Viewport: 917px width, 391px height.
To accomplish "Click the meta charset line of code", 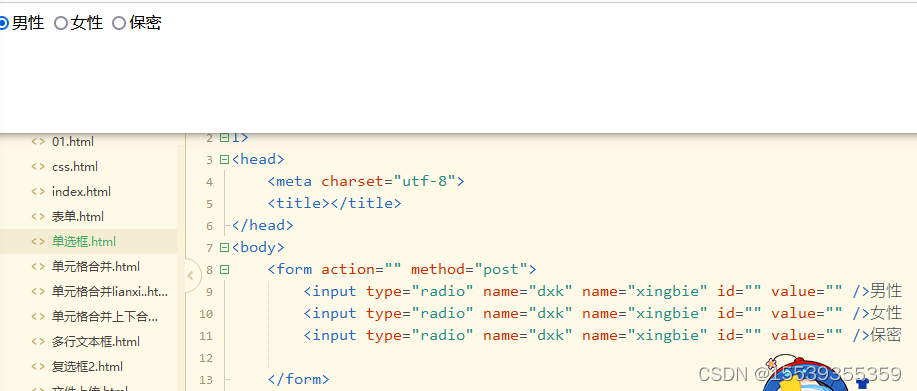I will coord(366,181).
